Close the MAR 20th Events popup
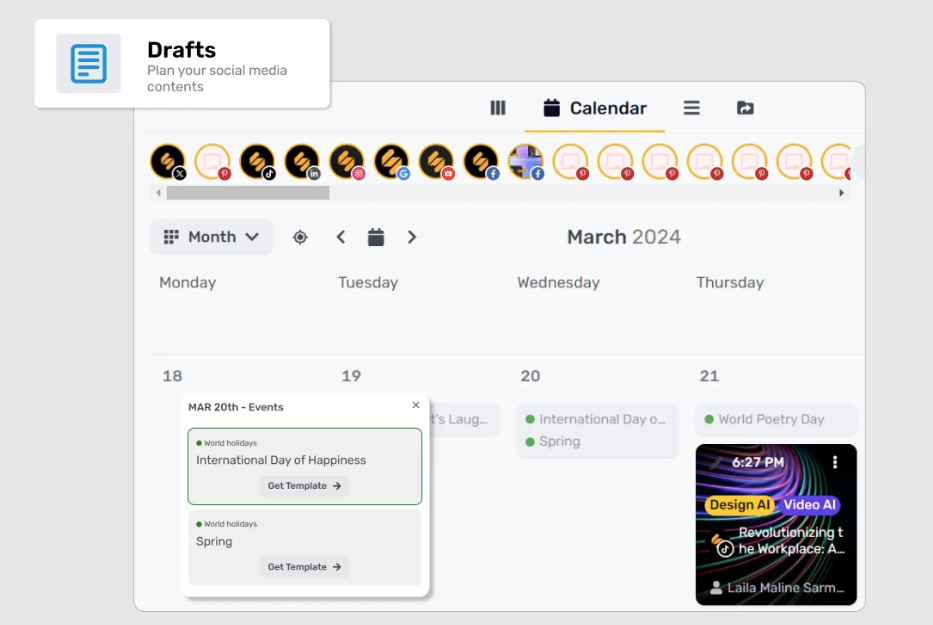Image resolution: width=933 pixels, height=625 pixels. point(416,405)
